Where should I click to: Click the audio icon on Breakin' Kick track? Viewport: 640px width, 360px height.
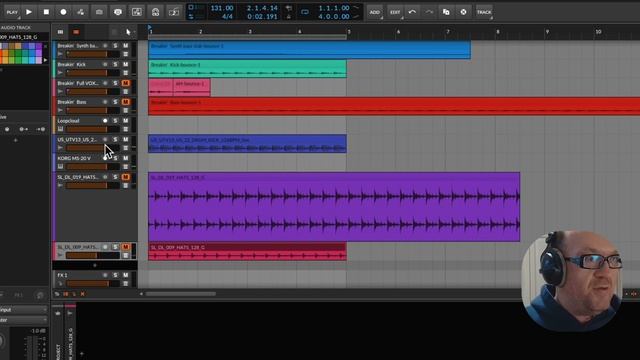click(x=60, y=73)
